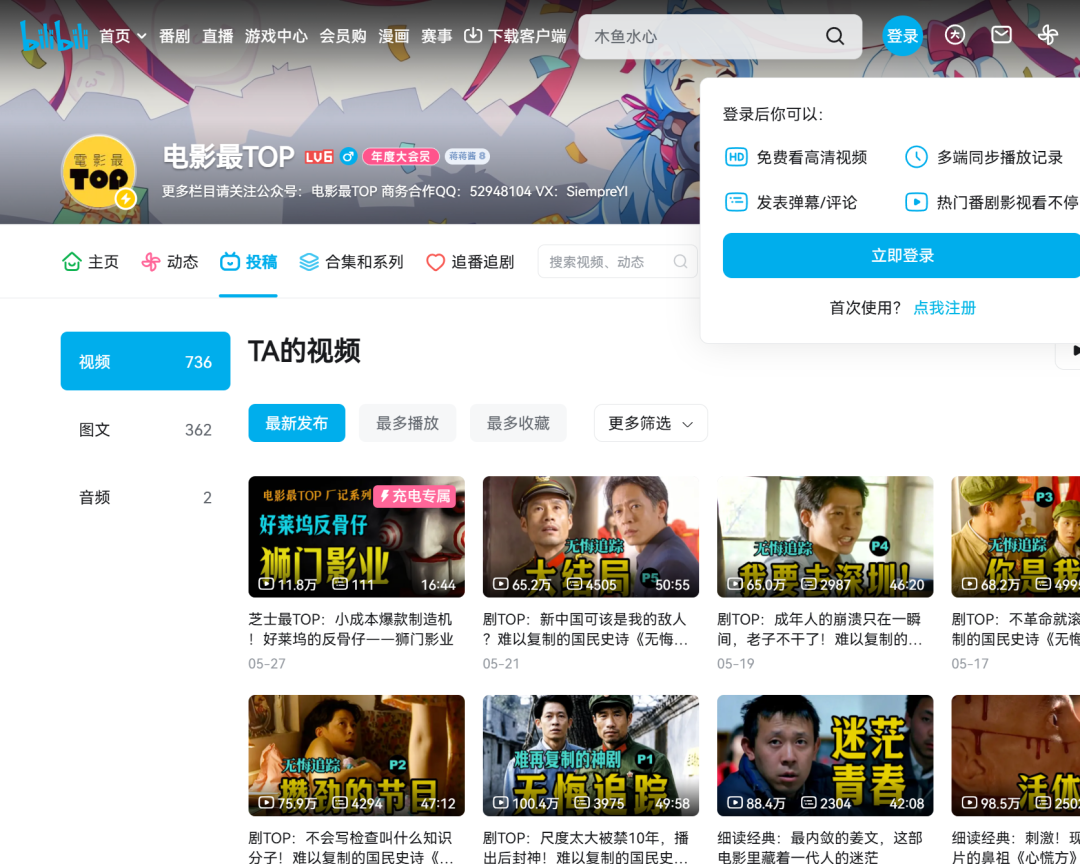The height and width of the screenshot is (864, 1080).
Task: Open the 番剧 navigation item
Action: pos(174,36)
